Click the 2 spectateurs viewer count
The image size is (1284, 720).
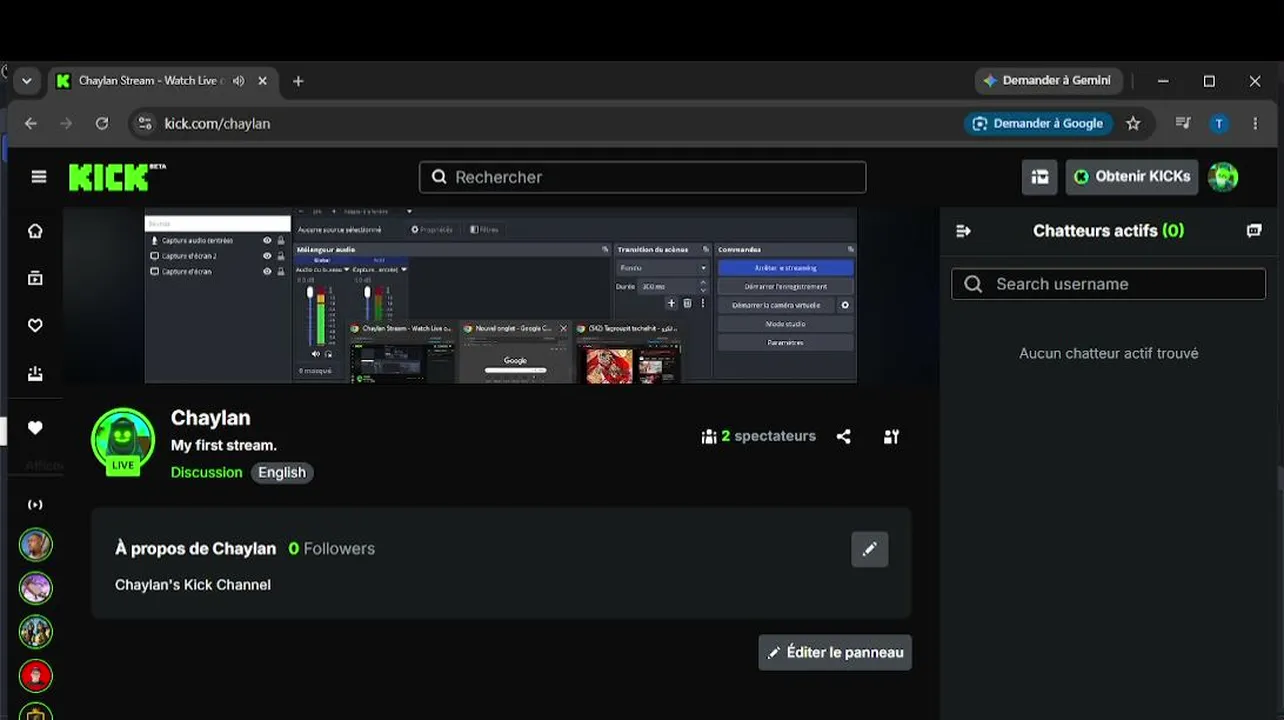(759, 436)
